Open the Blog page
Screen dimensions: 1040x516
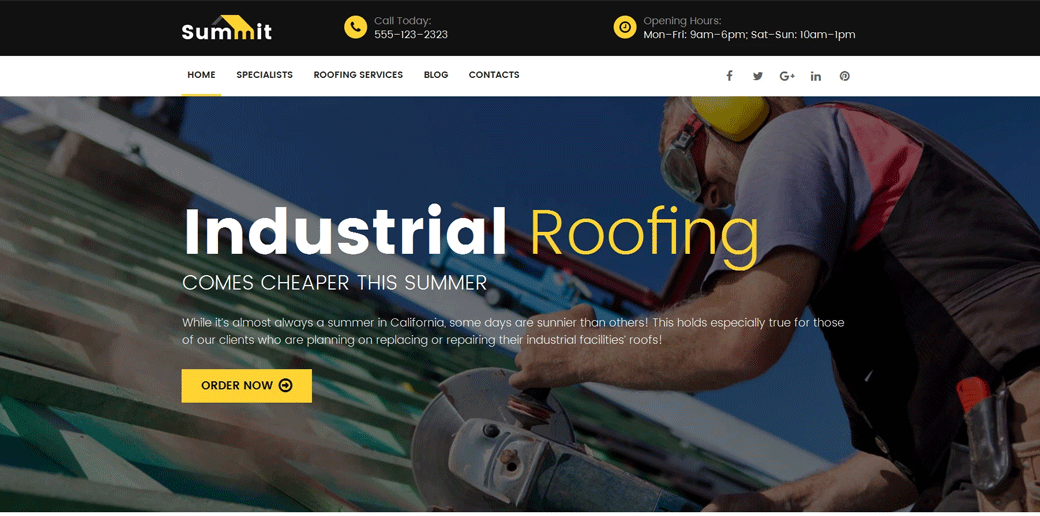pyautogui.click(x=436, y=75)
